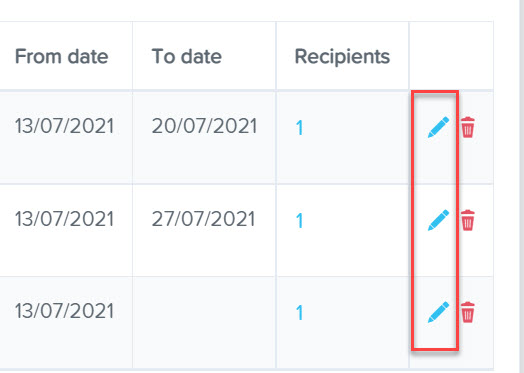524x373 pixels.
Task: Click the trash icon for the 27/07/2021 row
Action: 468,220
